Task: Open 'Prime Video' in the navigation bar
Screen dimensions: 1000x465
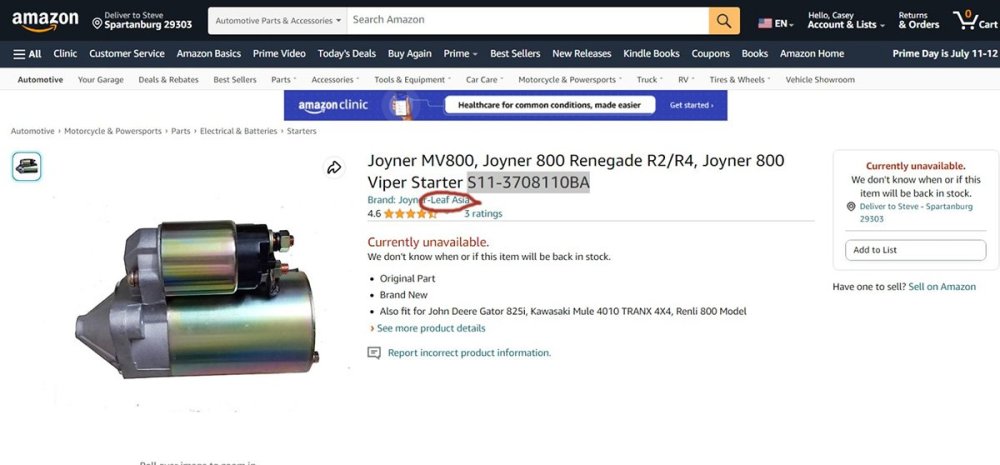Action: pos(279,54)
